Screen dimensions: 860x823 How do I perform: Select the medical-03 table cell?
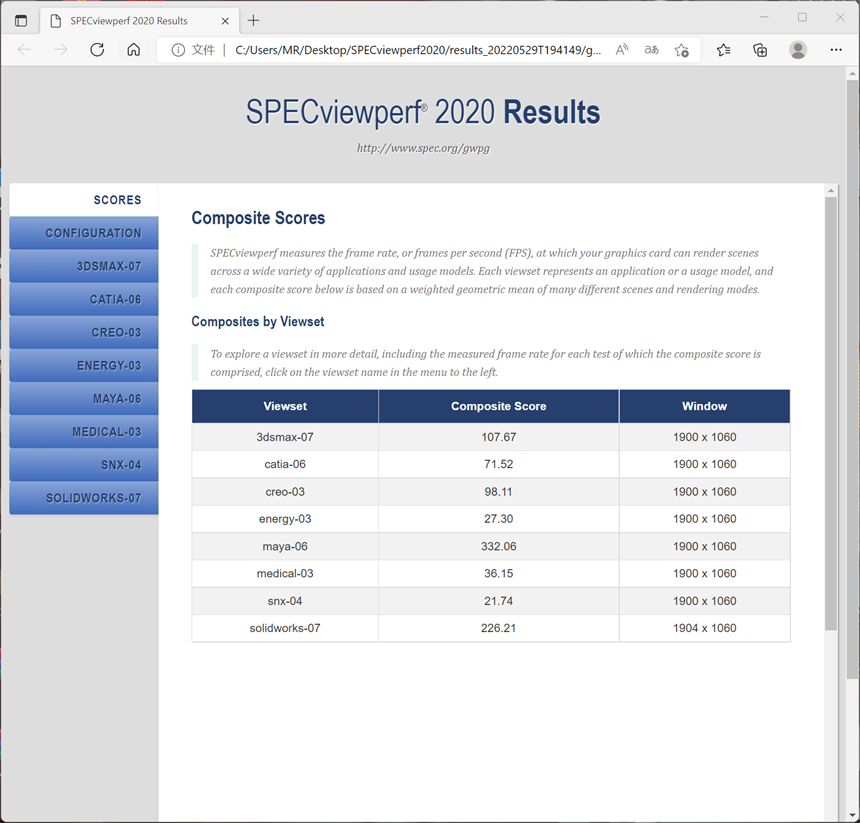(x=285, y=574)
